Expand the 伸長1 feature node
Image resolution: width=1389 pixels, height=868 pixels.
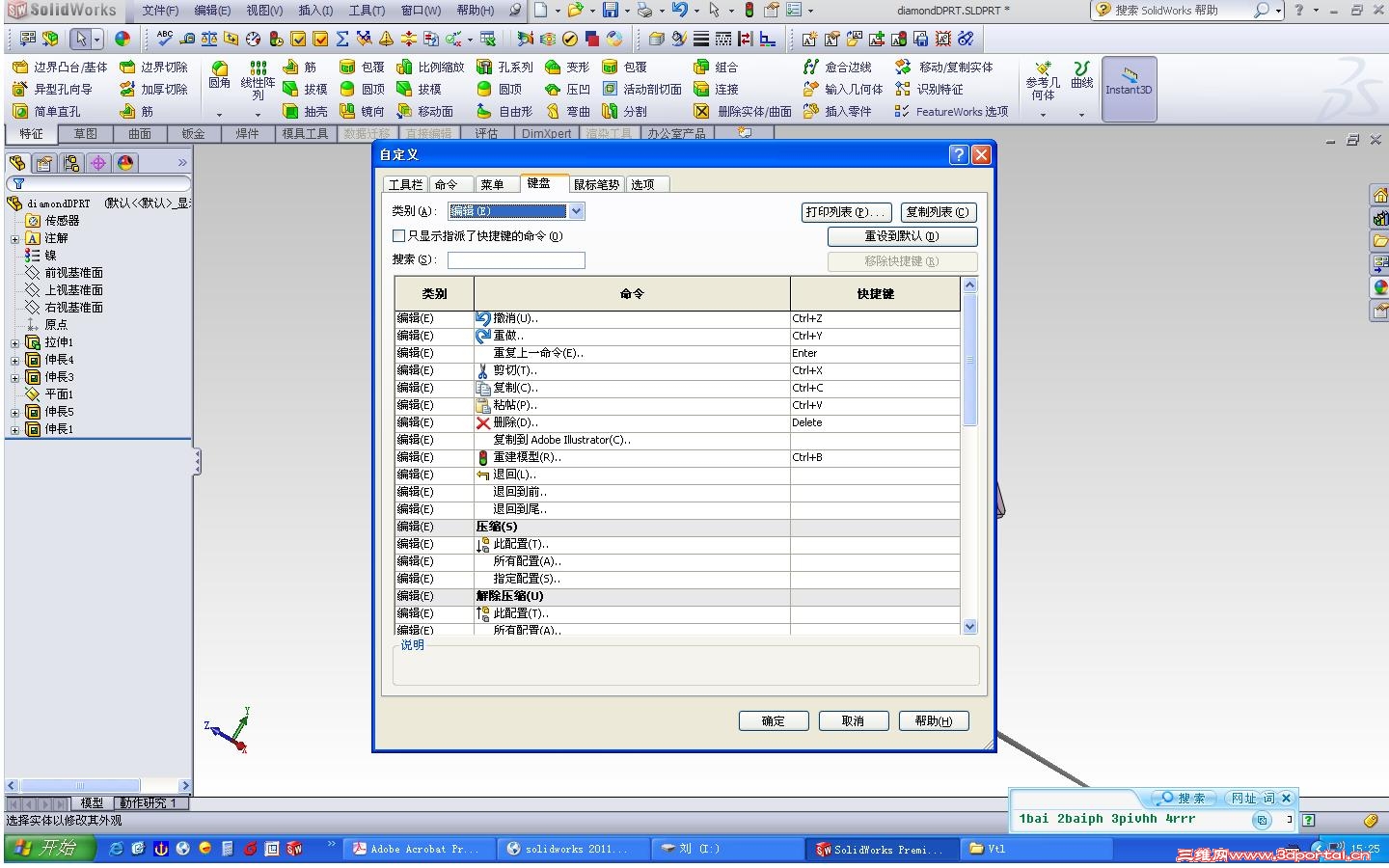point(14,430)
